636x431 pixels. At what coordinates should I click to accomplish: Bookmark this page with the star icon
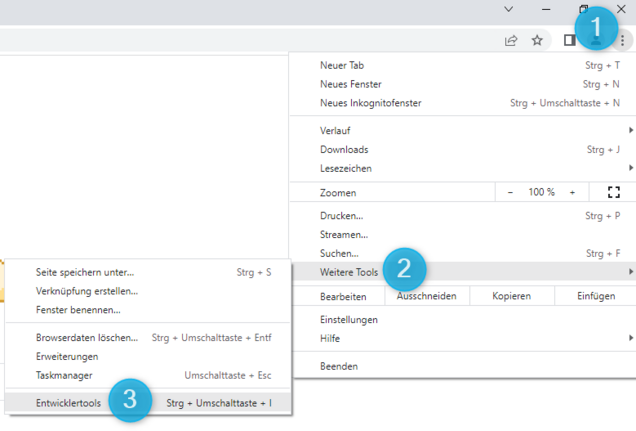point(537,40)
